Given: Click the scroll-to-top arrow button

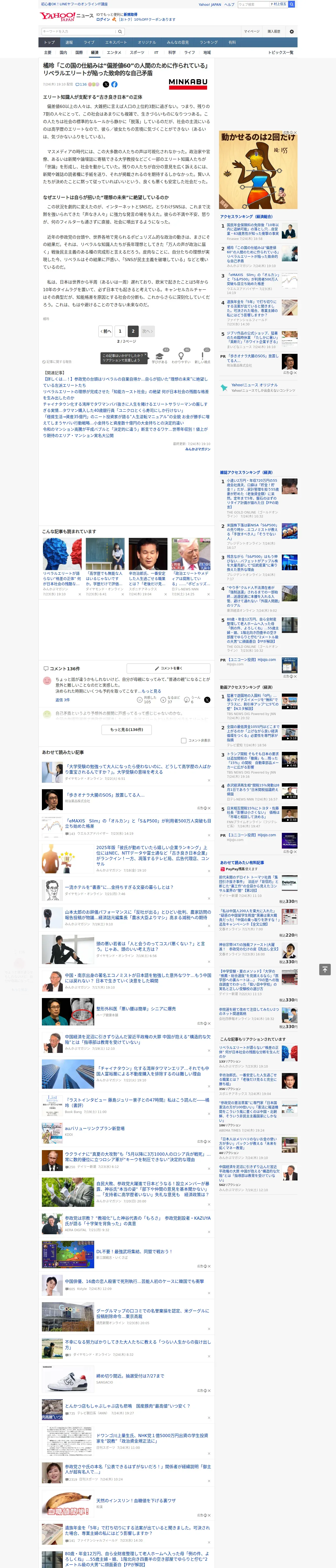Looking at the screenshot, I should click(x=325, y=969).
